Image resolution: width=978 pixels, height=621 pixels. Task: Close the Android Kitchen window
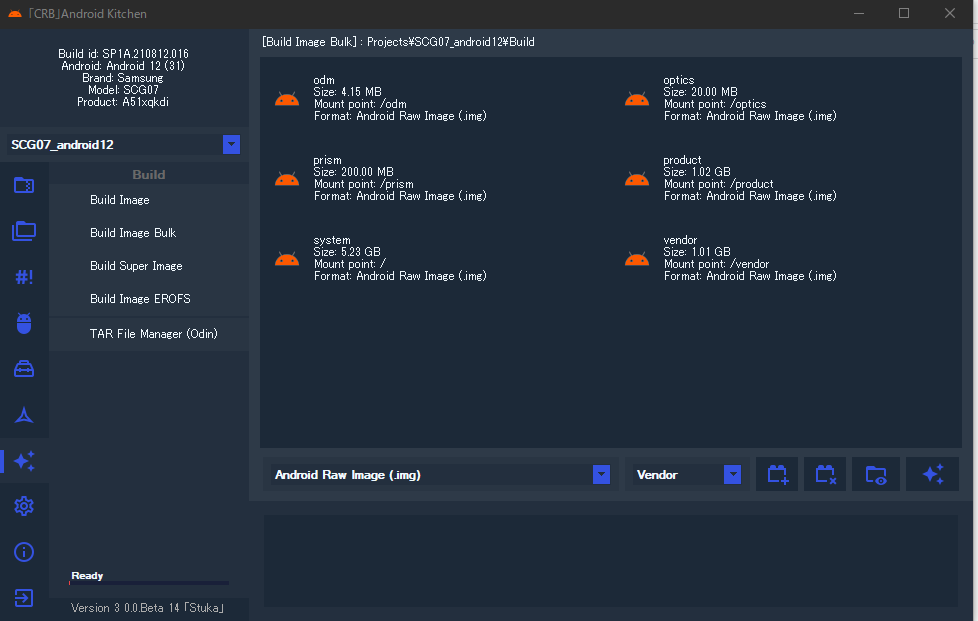(x=950, y=13)
